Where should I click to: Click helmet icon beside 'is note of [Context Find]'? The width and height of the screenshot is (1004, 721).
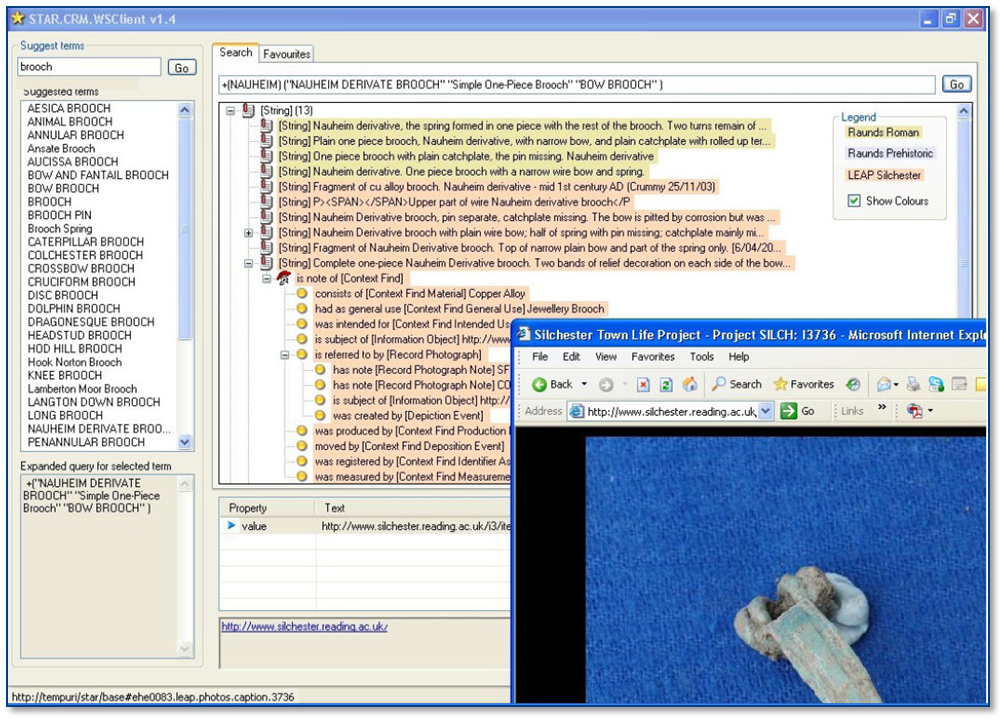tap(284, 279)
